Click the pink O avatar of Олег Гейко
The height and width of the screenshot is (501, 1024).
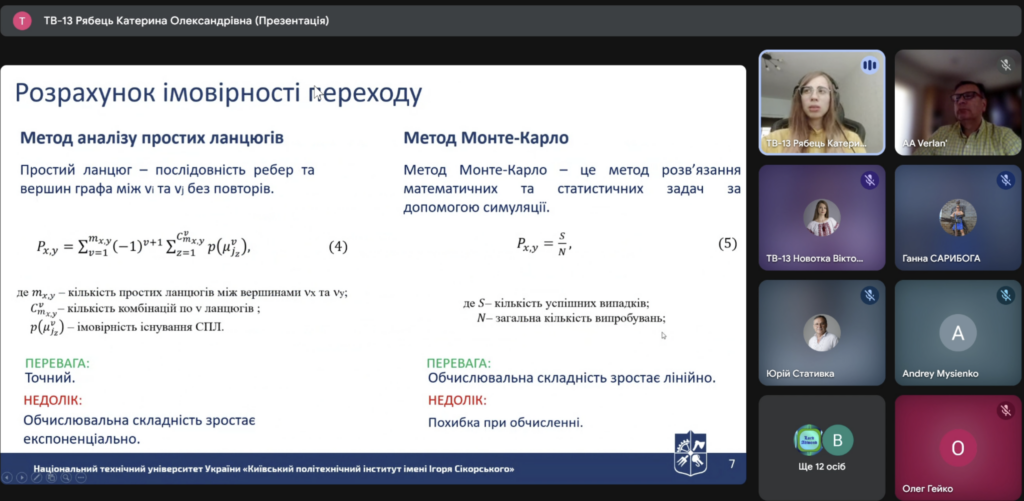click(957, 448)
